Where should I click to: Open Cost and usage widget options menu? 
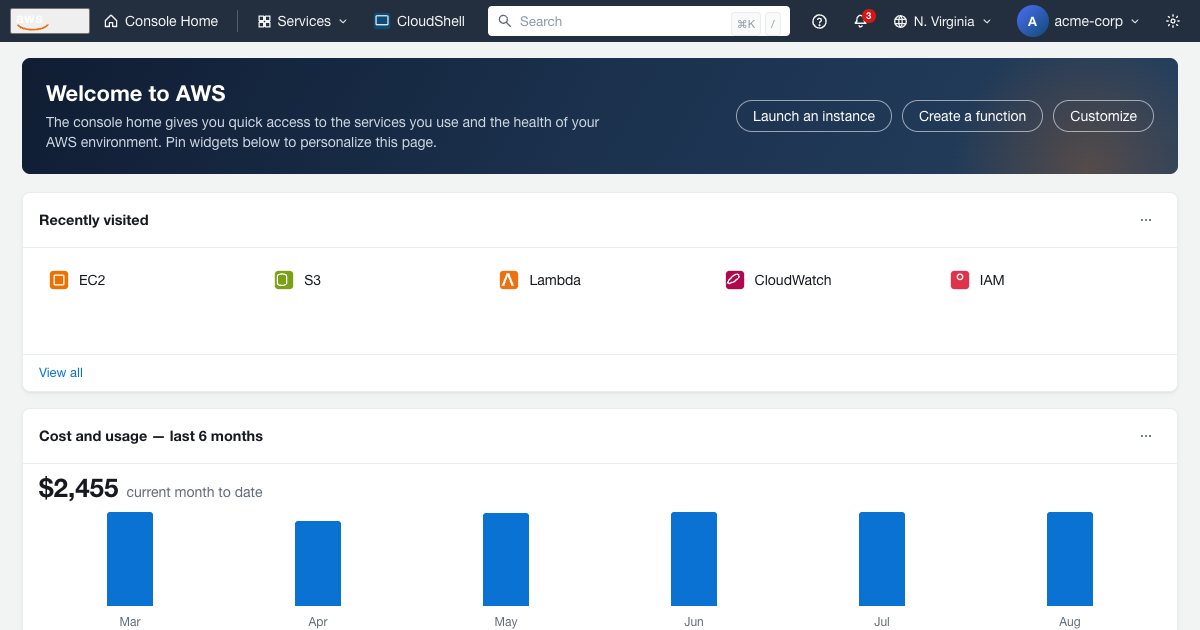coord(1146,436)
